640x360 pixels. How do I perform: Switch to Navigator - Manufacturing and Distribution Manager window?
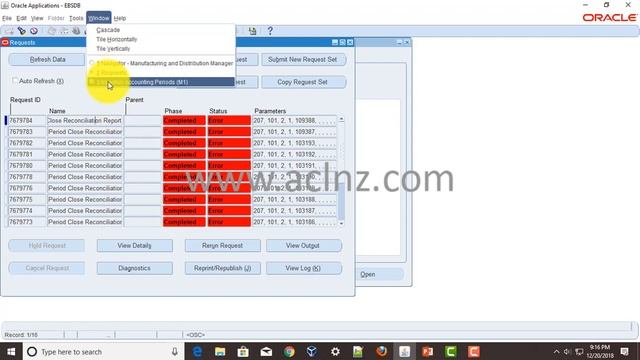[x=161, y=63]
